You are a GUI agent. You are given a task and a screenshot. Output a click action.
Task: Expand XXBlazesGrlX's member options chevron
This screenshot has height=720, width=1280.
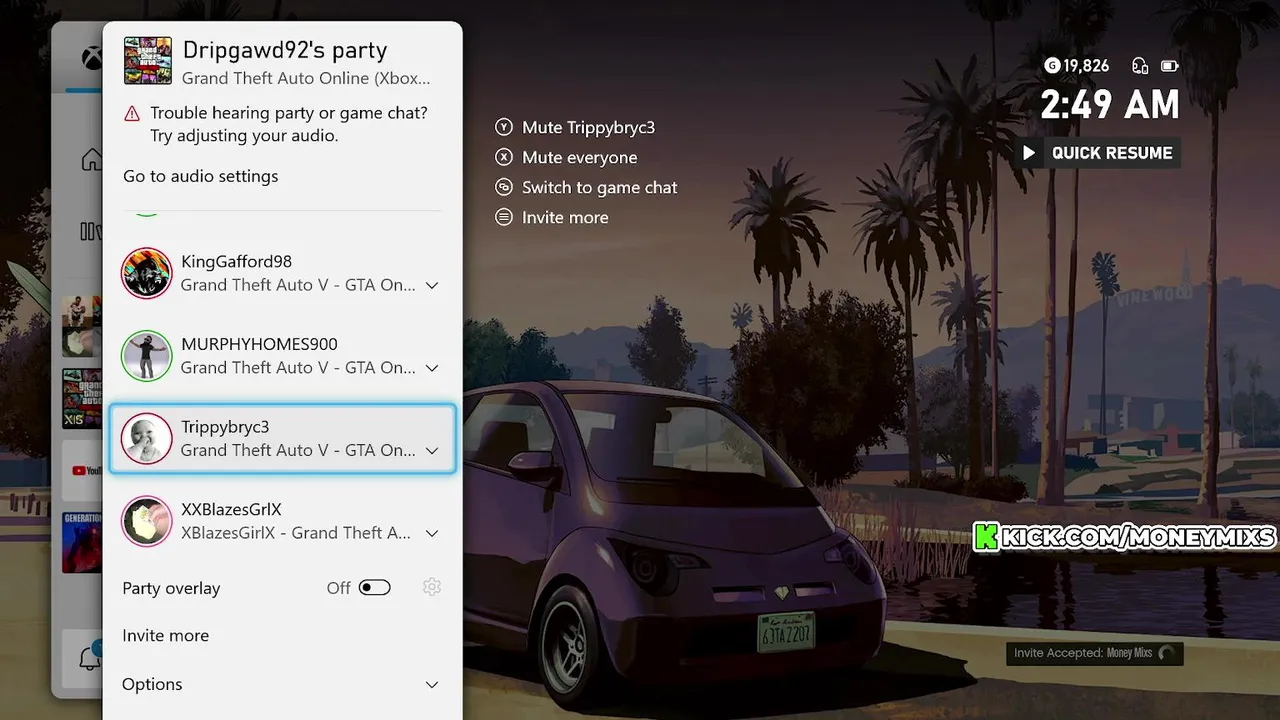tap(432, 533)
